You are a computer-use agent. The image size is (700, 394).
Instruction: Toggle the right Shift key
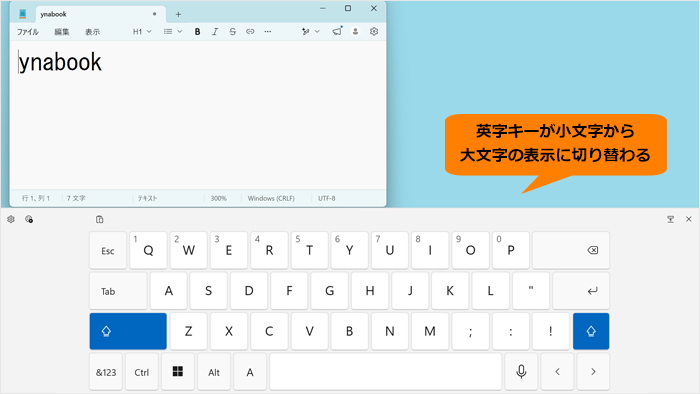[x=591, y=331]
